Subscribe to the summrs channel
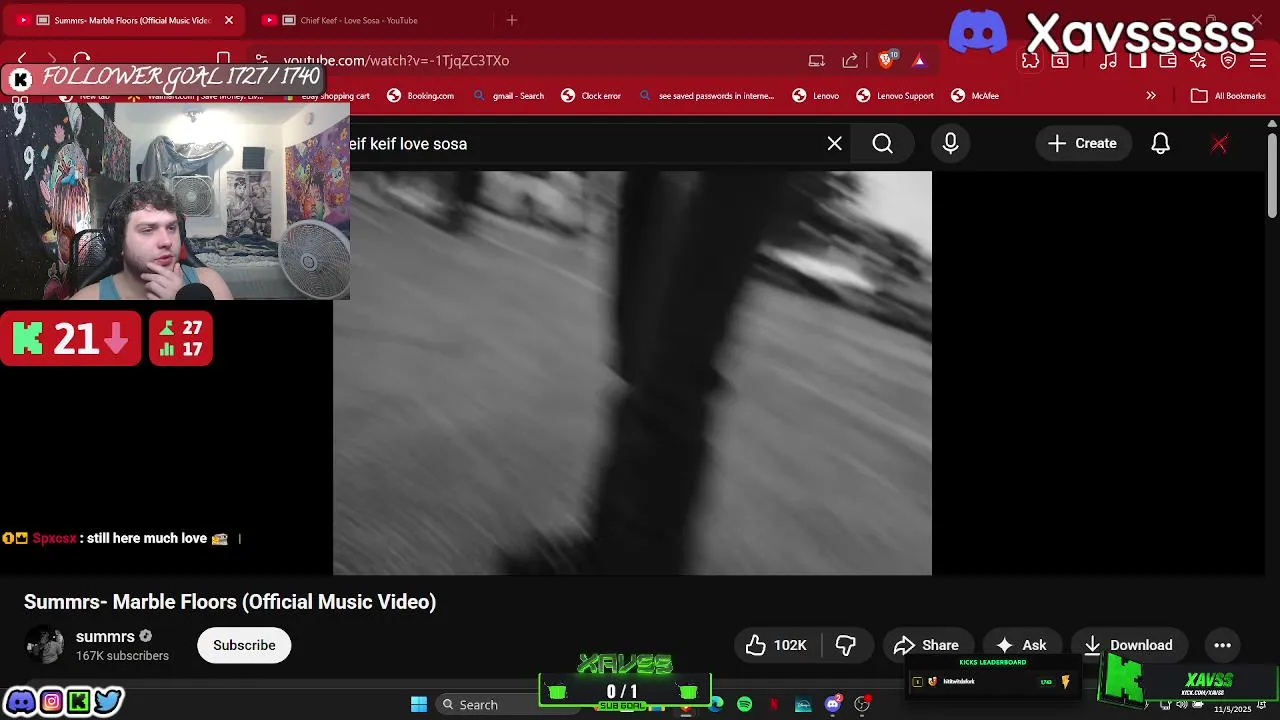Image resolution: width=1280 pixels, height=720 pixels. point(244,645)
